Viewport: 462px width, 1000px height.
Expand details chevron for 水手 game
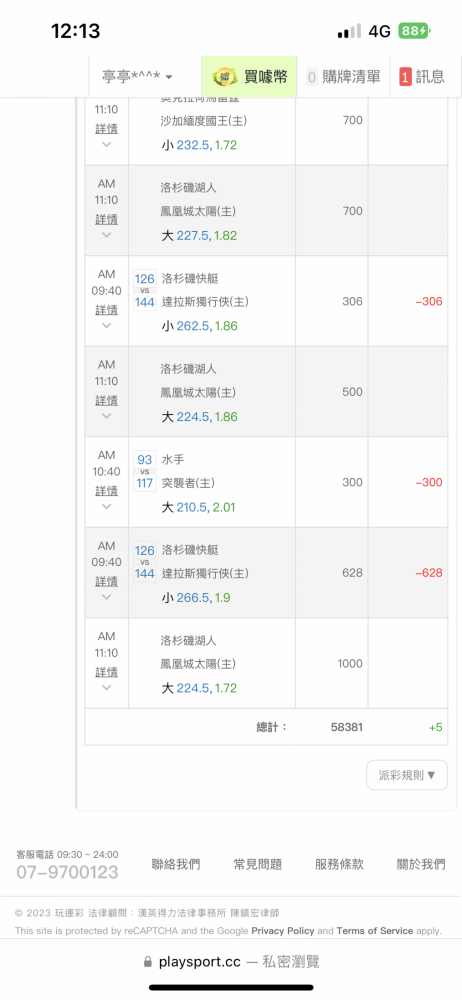107,506
